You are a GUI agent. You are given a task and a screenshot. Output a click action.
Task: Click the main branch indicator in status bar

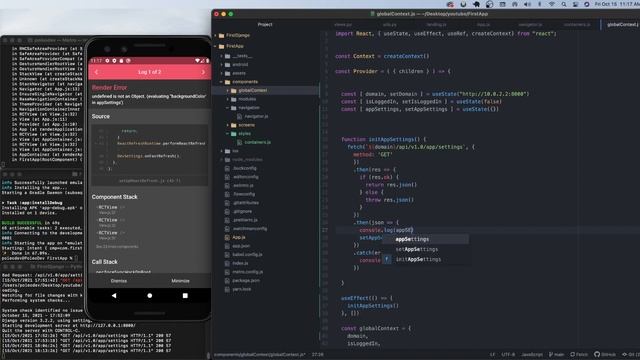pos(556,354)
